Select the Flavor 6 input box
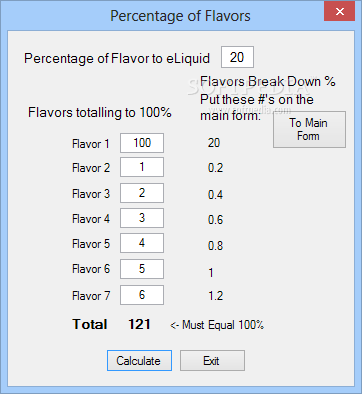 142,269
